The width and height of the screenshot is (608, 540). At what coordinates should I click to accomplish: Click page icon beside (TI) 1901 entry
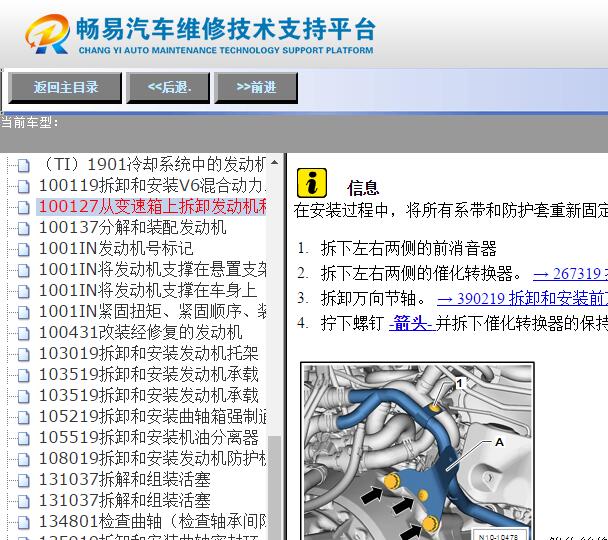coord(24,166)
